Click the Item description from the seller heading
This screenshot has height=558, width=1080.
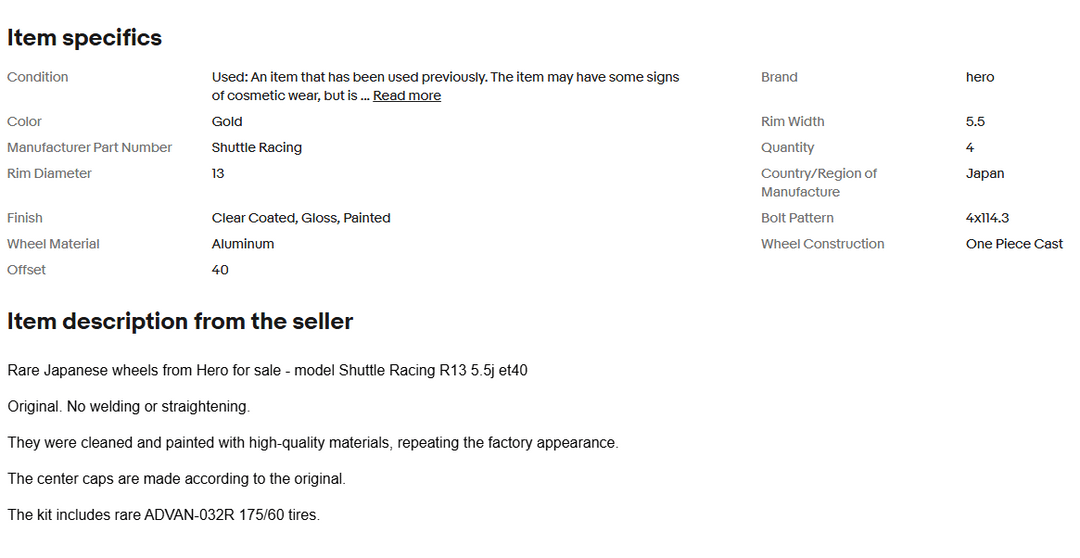click(x=180, y=322)
